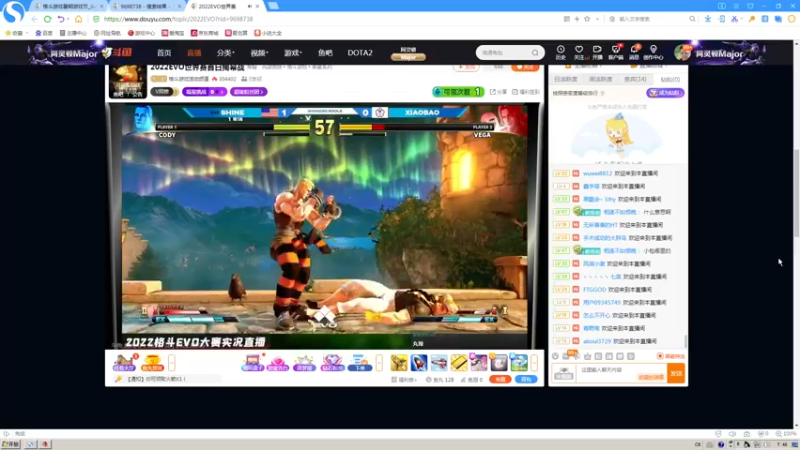This screenshot has height=450, width=800.
Task: Click the orange send button in chat
Action: point(676,373)
